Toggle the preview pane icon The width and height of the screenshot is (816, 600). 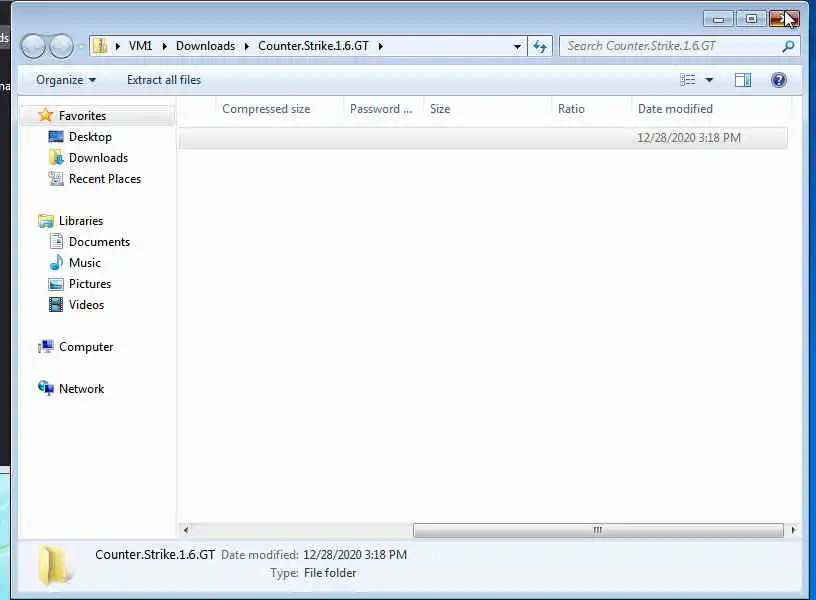(x=743, y=80)
